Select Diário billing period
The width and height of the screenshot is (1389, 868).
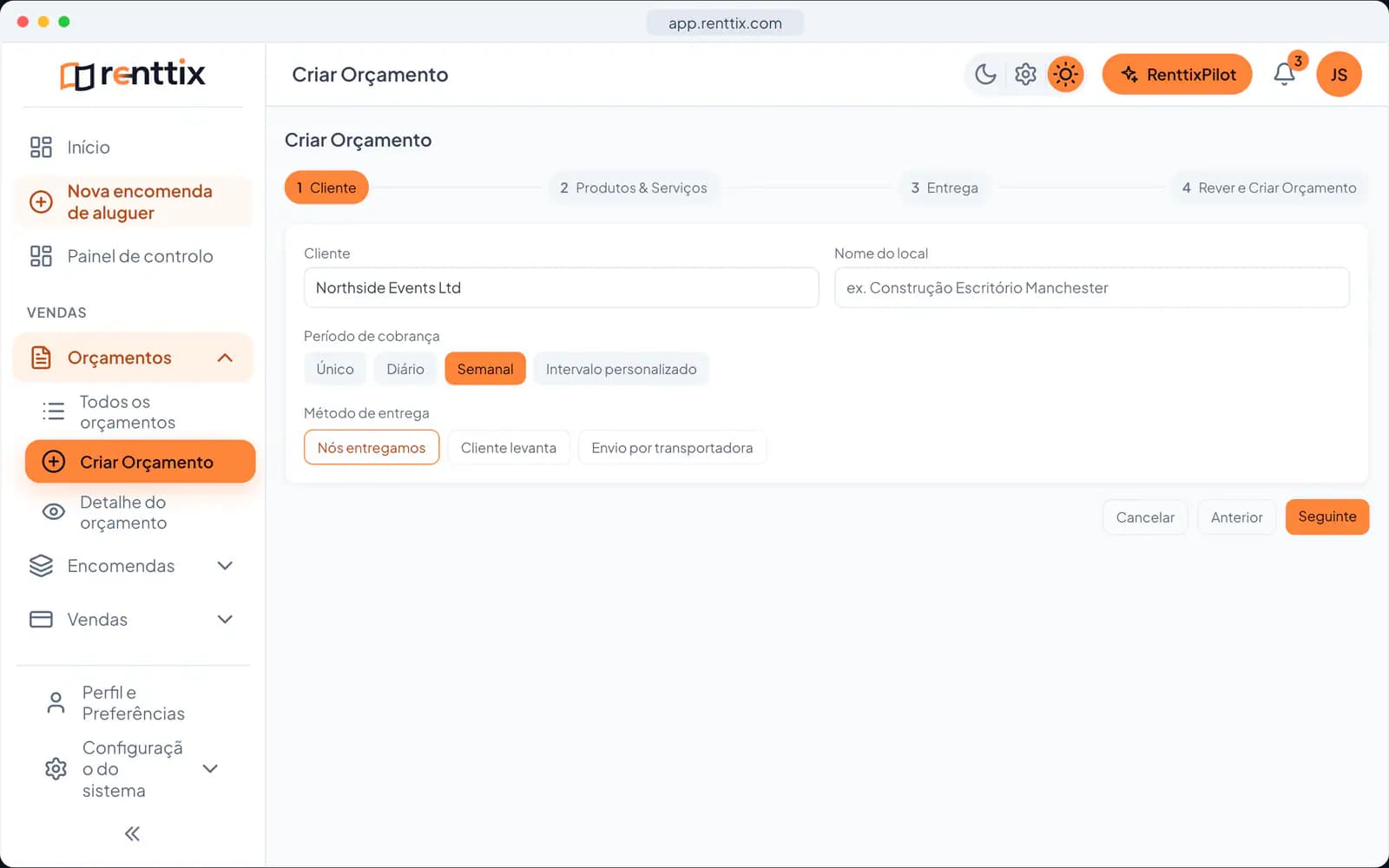click(405, 369)
